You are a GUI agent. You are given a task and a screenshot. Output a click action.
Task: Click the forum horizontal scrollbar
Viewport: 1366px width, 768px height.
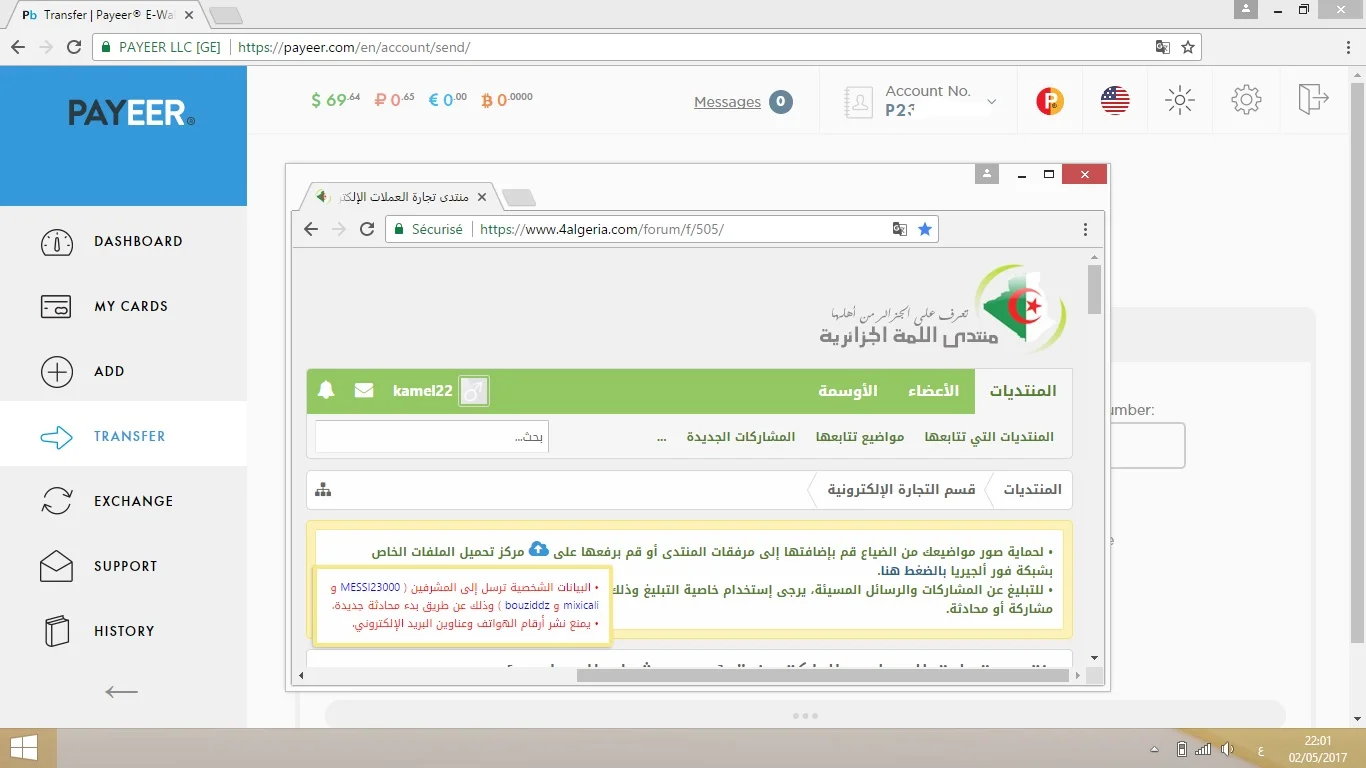(822, 676)
